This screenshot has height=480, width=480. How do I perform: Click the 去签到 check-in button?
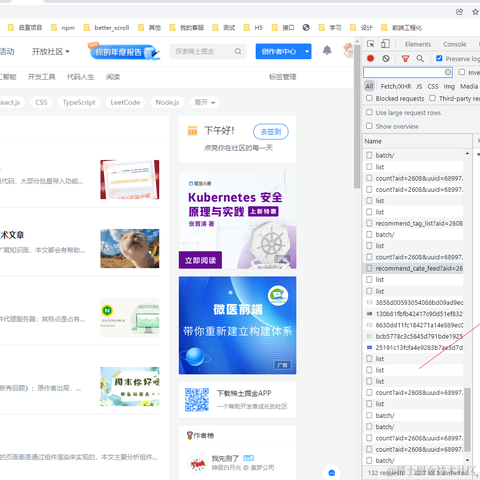271,132
